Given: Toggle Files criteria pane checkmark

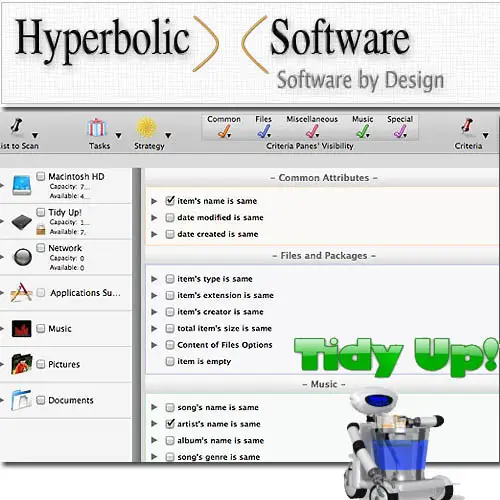Looking at the screenshot, I should coord(264,131).
